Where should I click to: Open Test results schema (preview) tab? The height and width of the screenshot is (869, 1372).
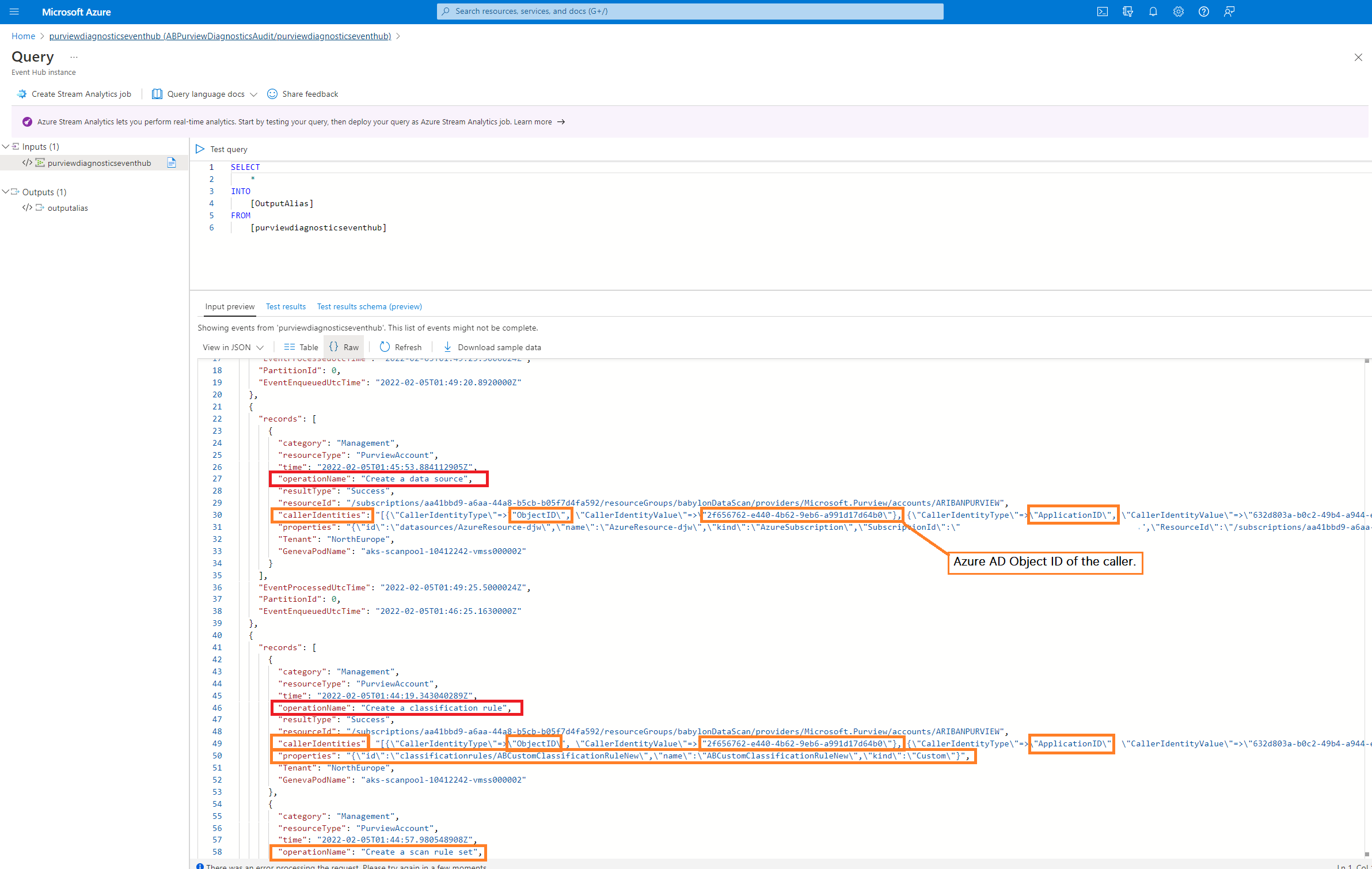(x=369, y=306)
